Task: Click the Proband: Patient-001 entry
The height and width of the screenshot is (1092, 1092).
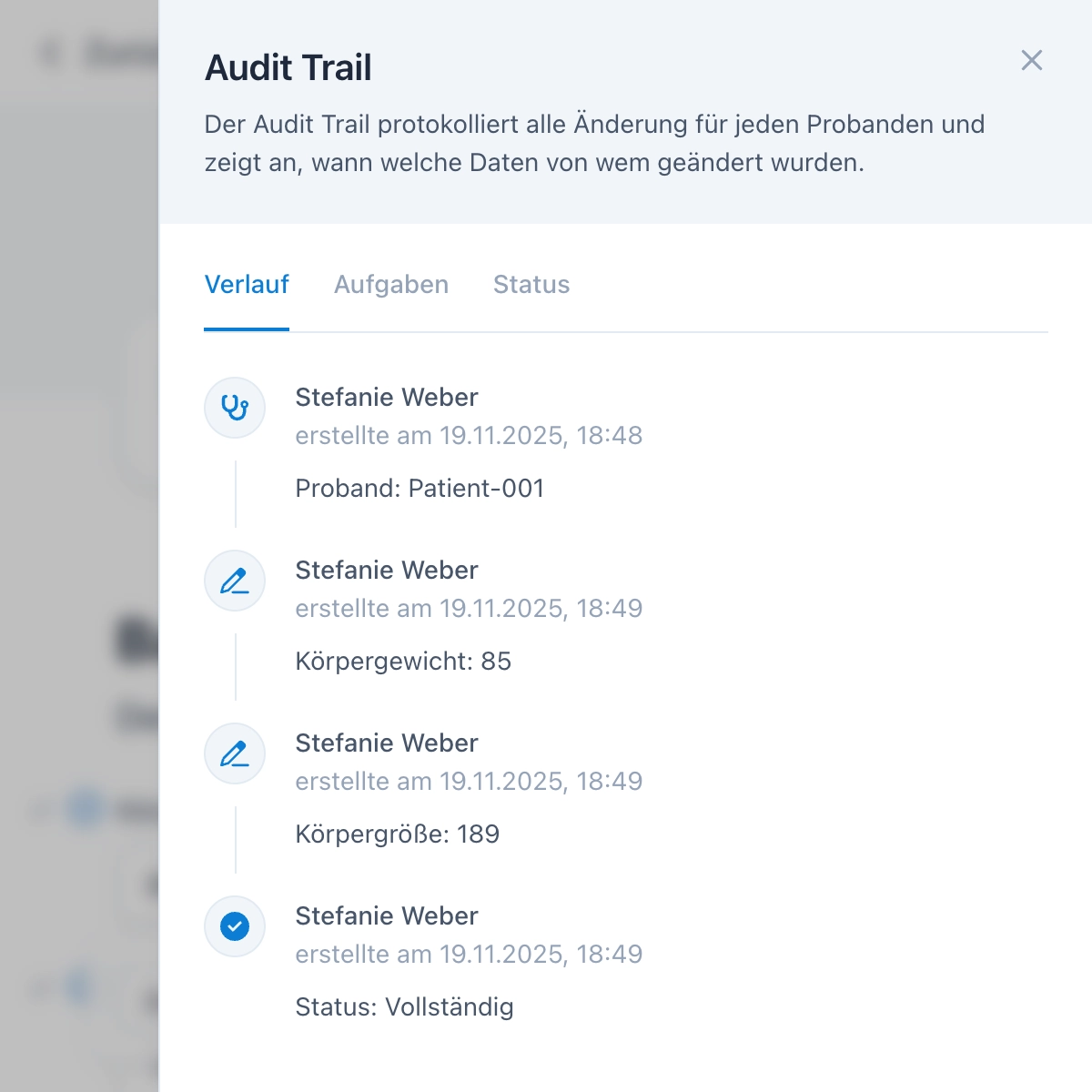Action: 420,488
